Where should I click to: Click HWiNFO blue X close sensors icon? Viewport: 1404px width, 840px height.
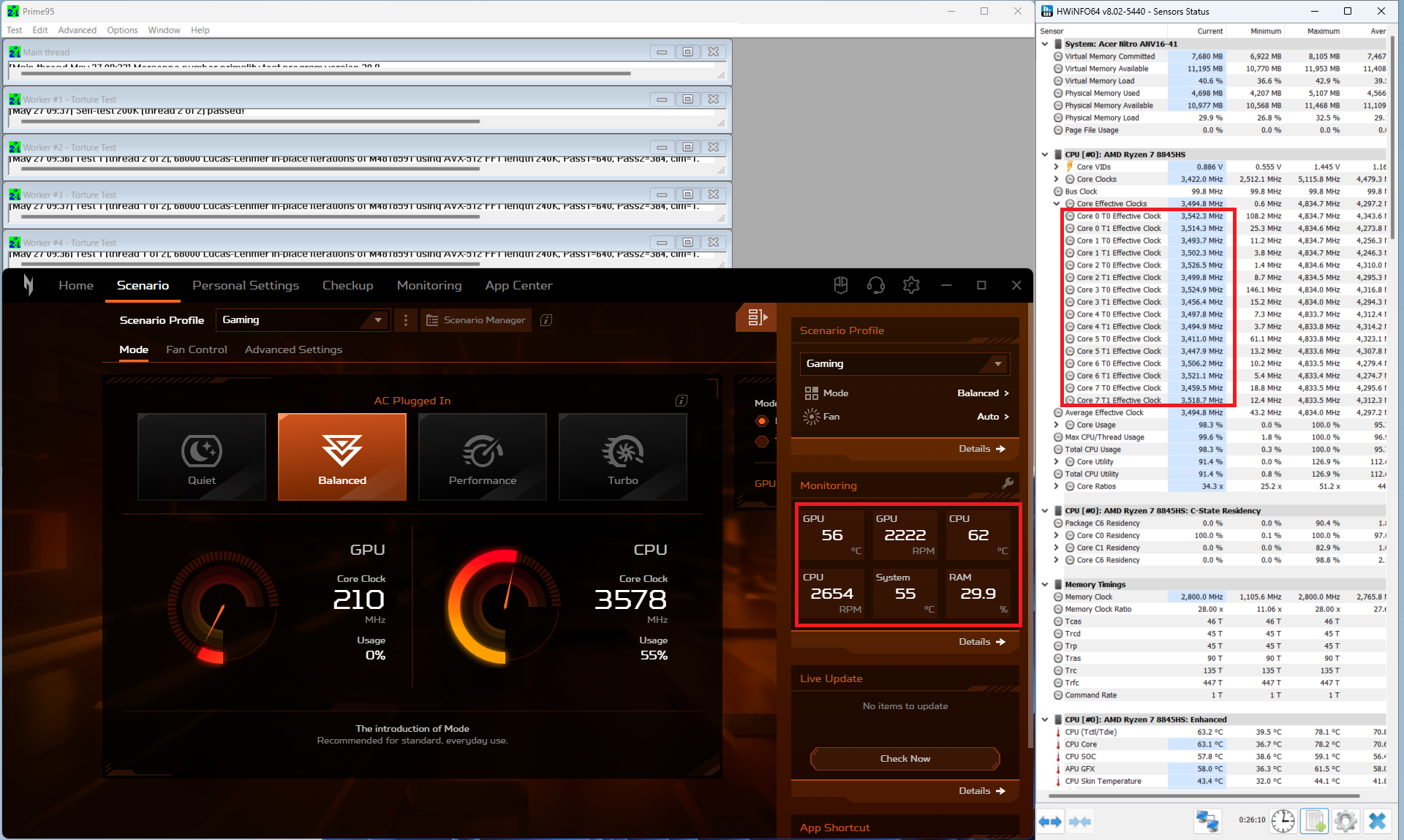(x=1377, y=822)
